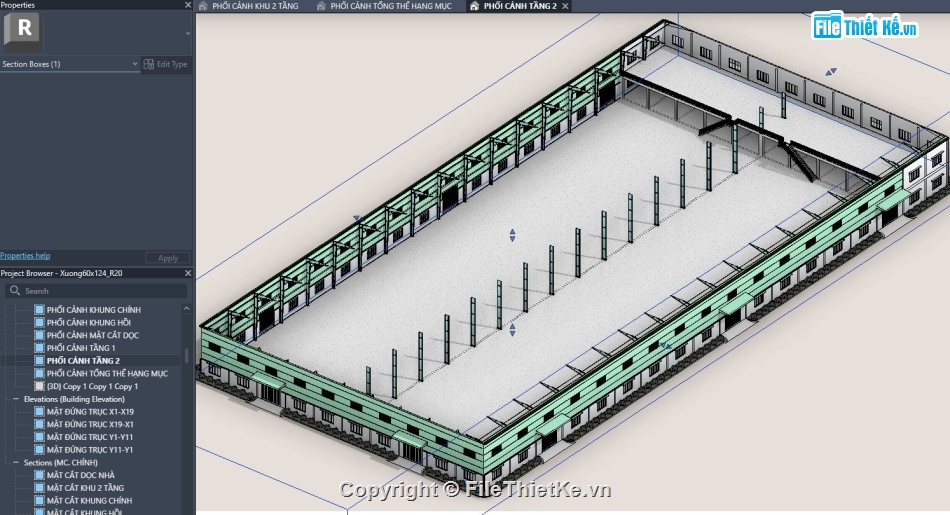Click the lower section box grip at floor center
The height and width of the screenshot is (515, 950).
tap(513, 330)
